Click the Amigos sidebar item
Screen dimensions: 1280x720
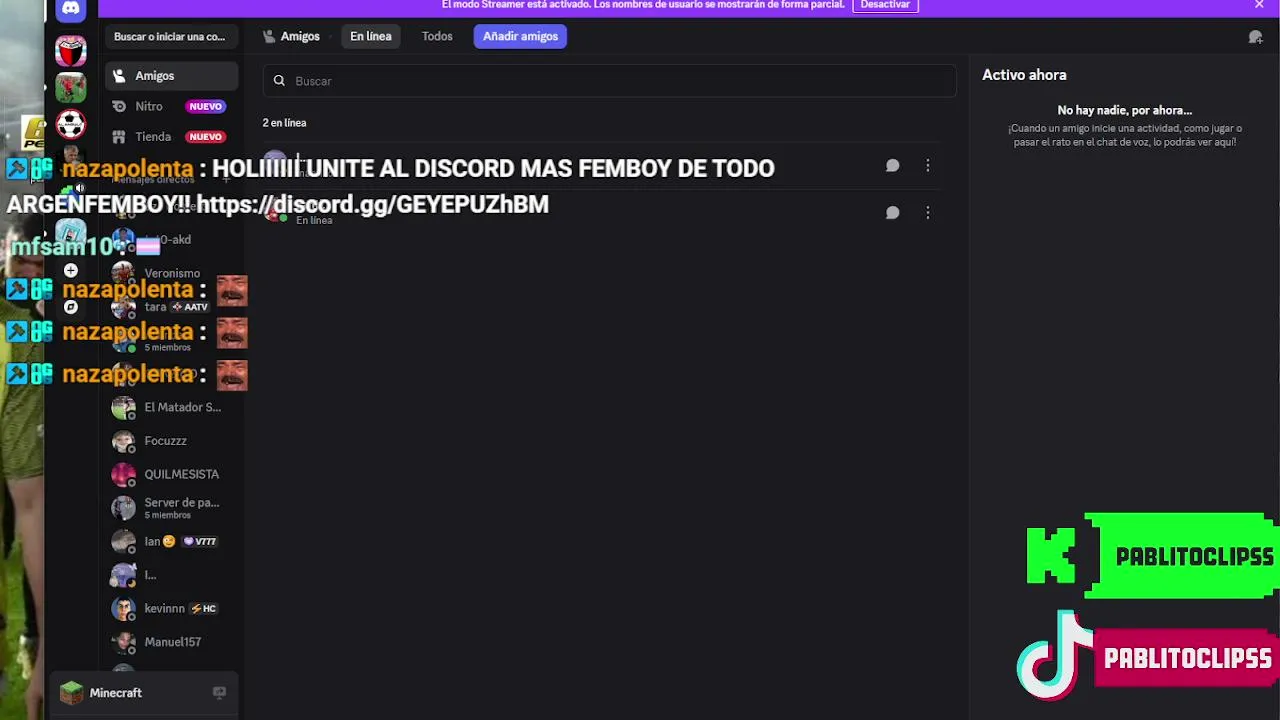click(x=172, y=76)
